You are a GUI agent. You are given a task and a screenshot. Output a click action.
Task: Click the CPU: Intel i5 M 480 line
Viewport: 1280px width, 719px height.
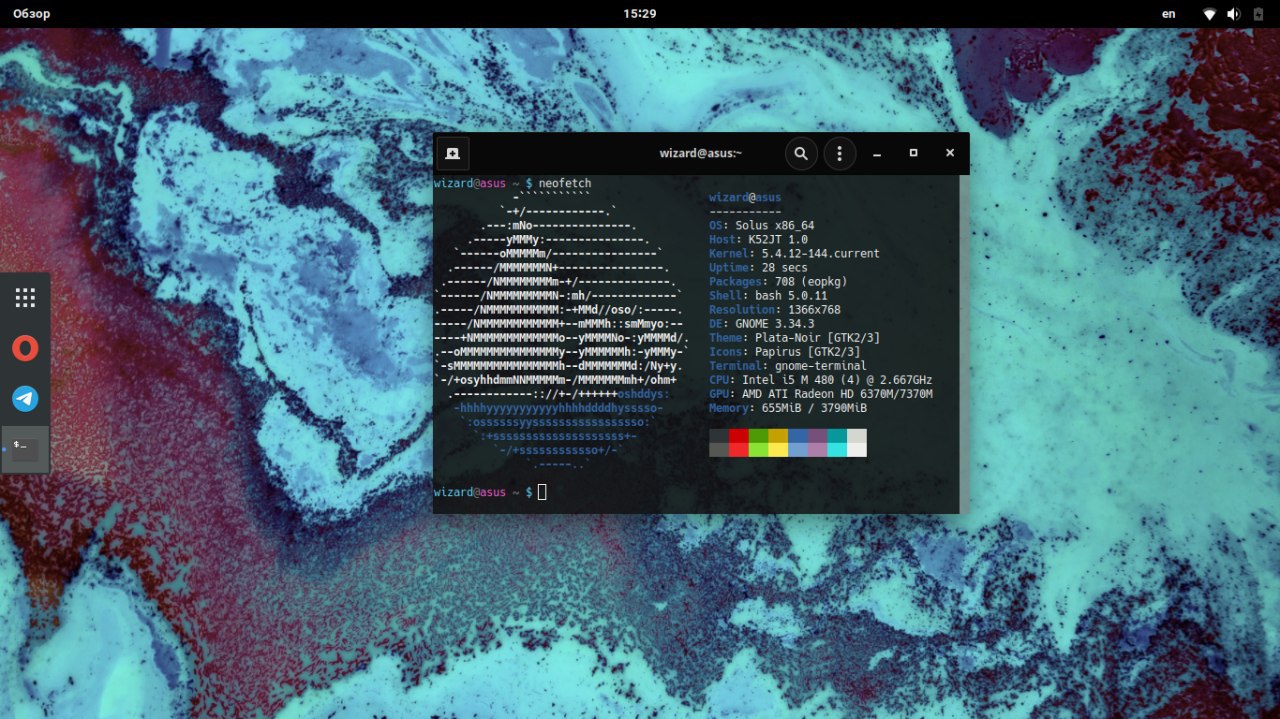point(820,380)
